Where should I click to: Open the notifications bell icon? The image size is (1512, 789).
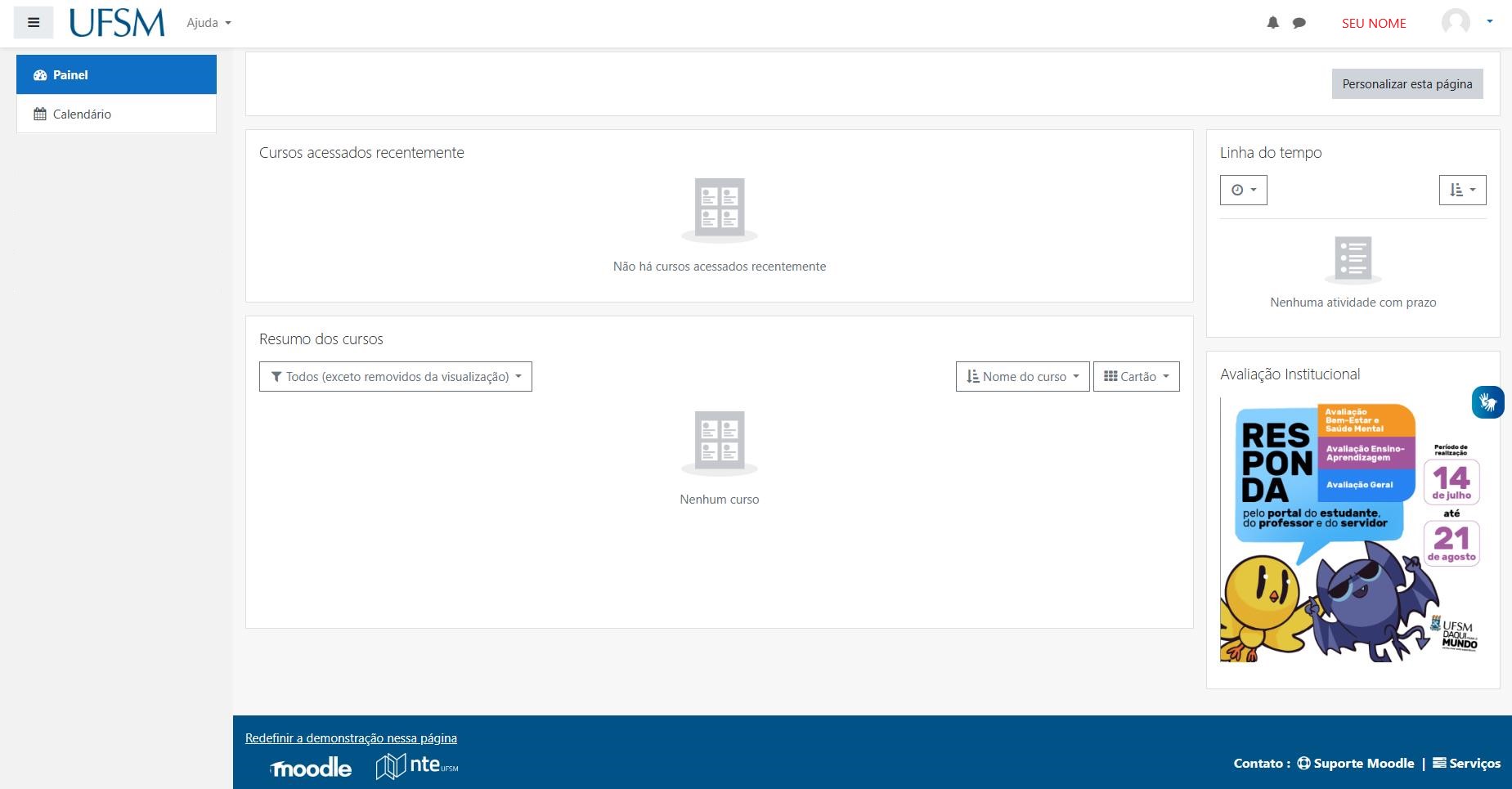click(1272, 23)
